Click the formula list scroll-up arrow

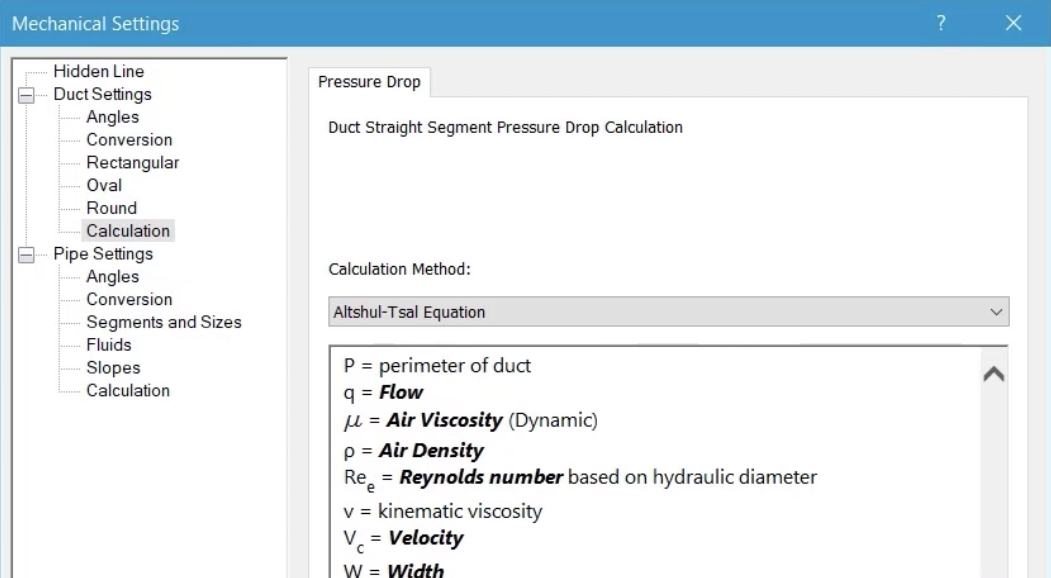click(x=994, y=373)
